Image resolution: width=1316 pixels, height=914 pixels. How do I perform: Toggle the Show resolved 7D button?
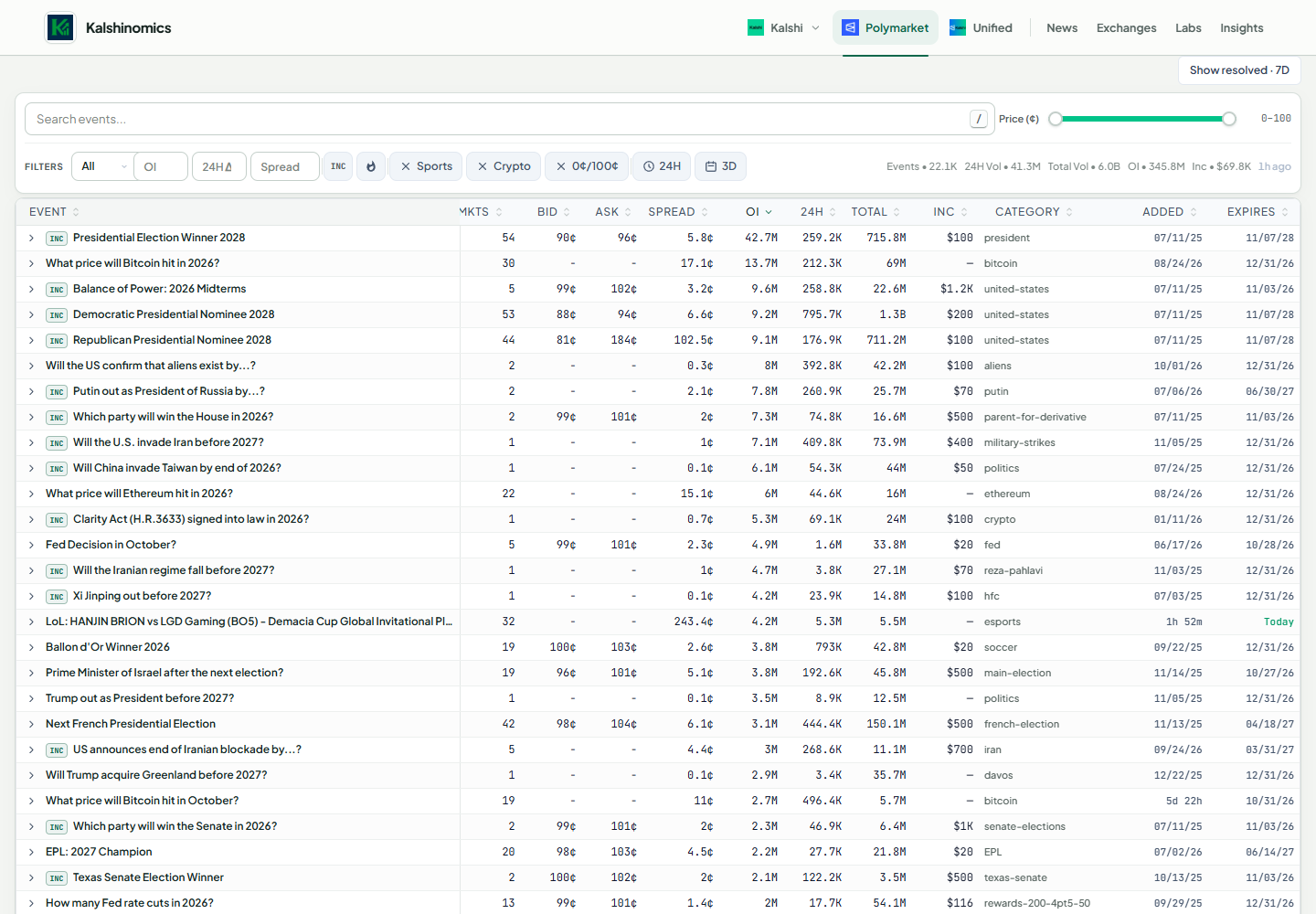click(x=1239, y=70)
